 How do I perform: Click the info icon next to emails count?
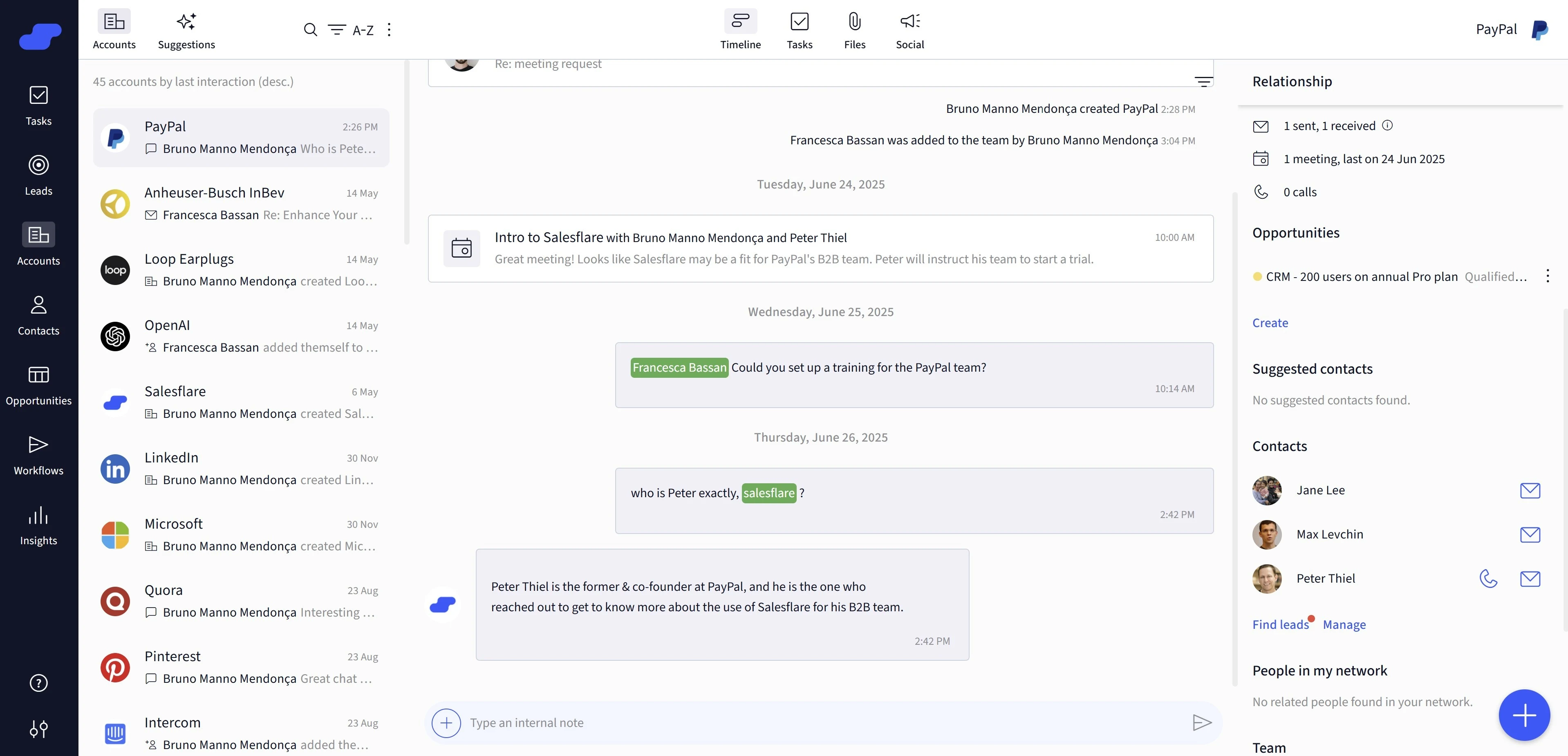(1387, 126)
